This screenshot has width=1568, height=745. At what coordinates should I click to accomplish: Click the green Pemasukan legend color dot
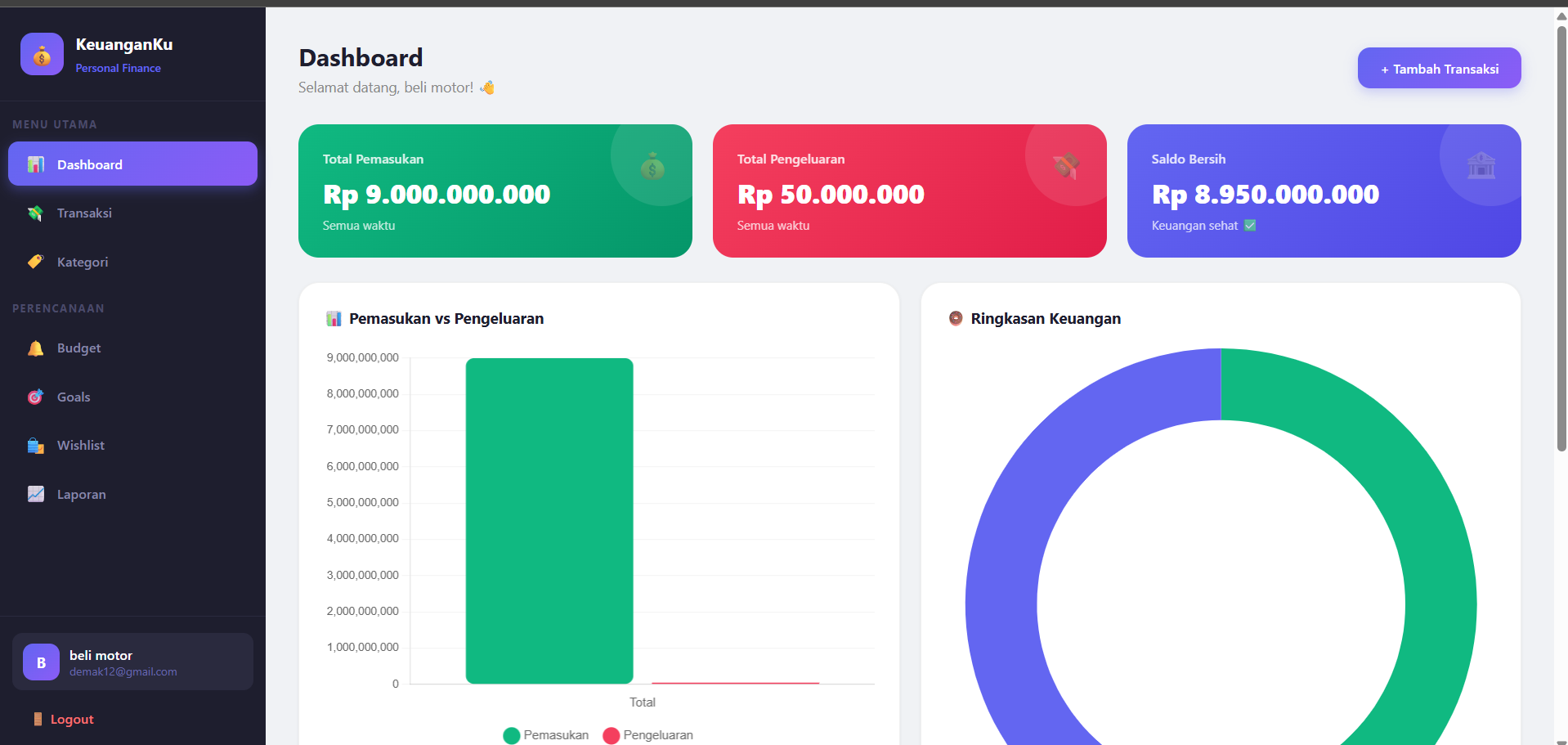[512, 735]
